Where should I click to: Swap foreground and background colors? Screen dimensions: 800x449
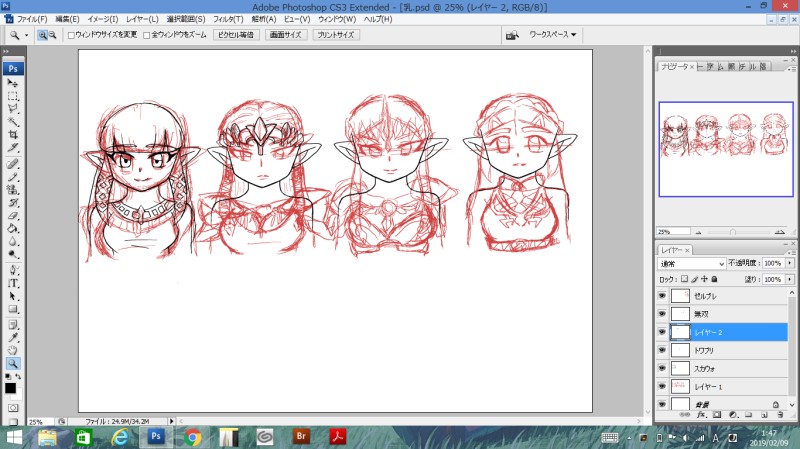(18, 377)
